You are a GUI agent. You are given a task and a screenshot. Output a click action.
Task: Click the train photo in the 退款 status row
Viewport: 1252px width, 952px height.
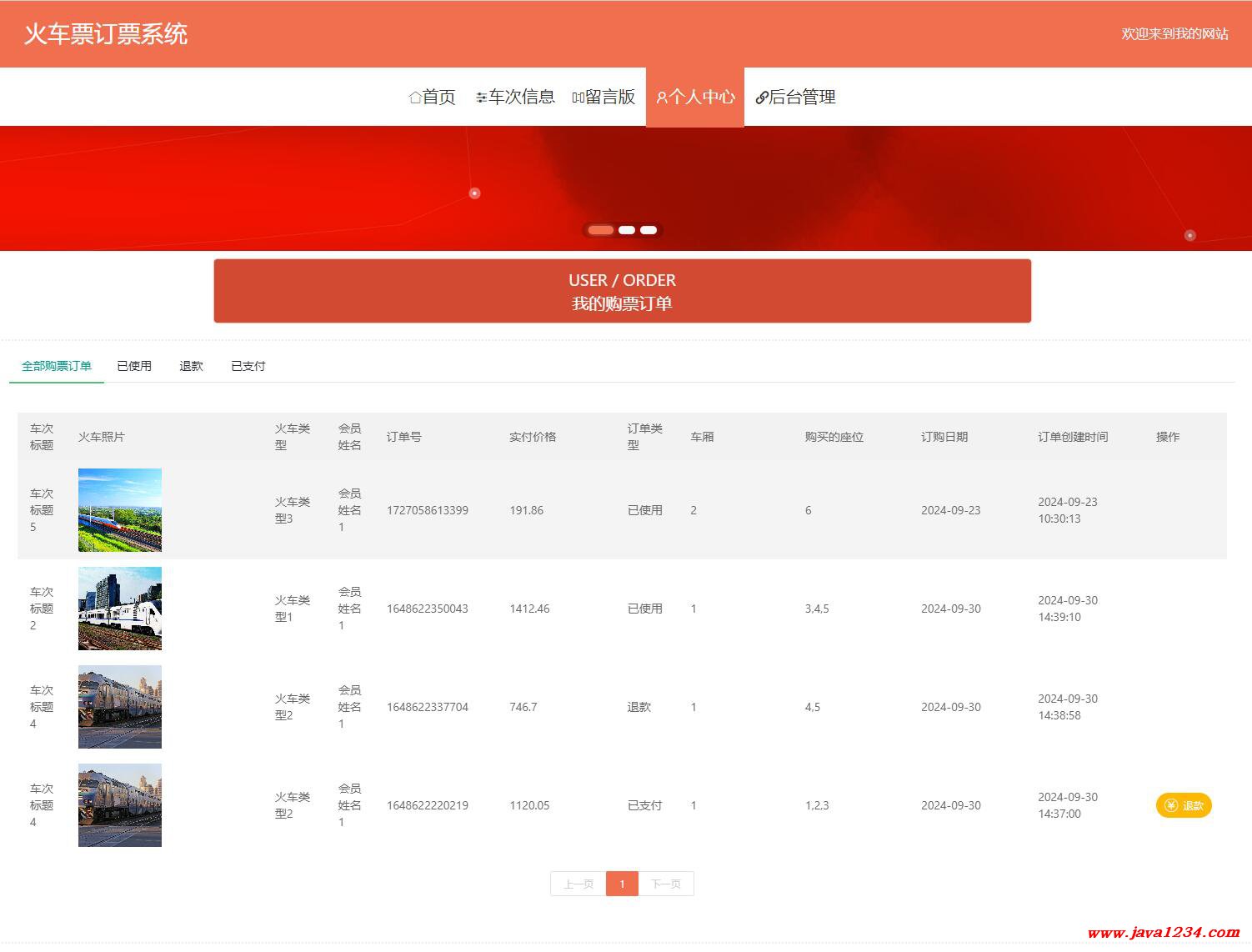120,707
